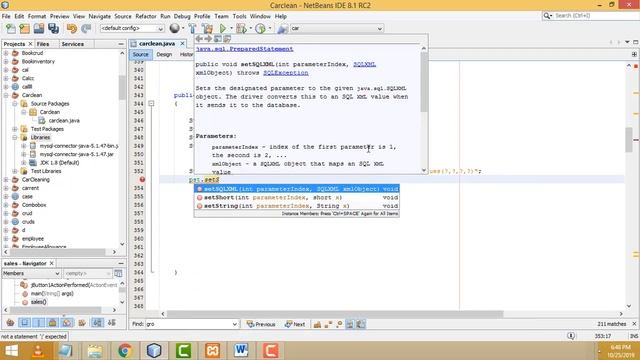Open the java.sql.PreparedStatement link
The width and height of the screenshot is (640, 360).
click(x=244, y=49)
